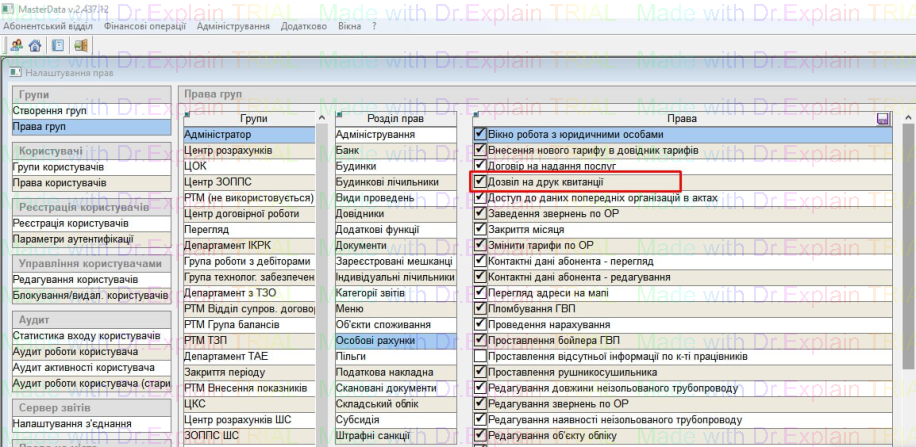
Task: Click the notebook toolbar icon
Action: (57, 45)
